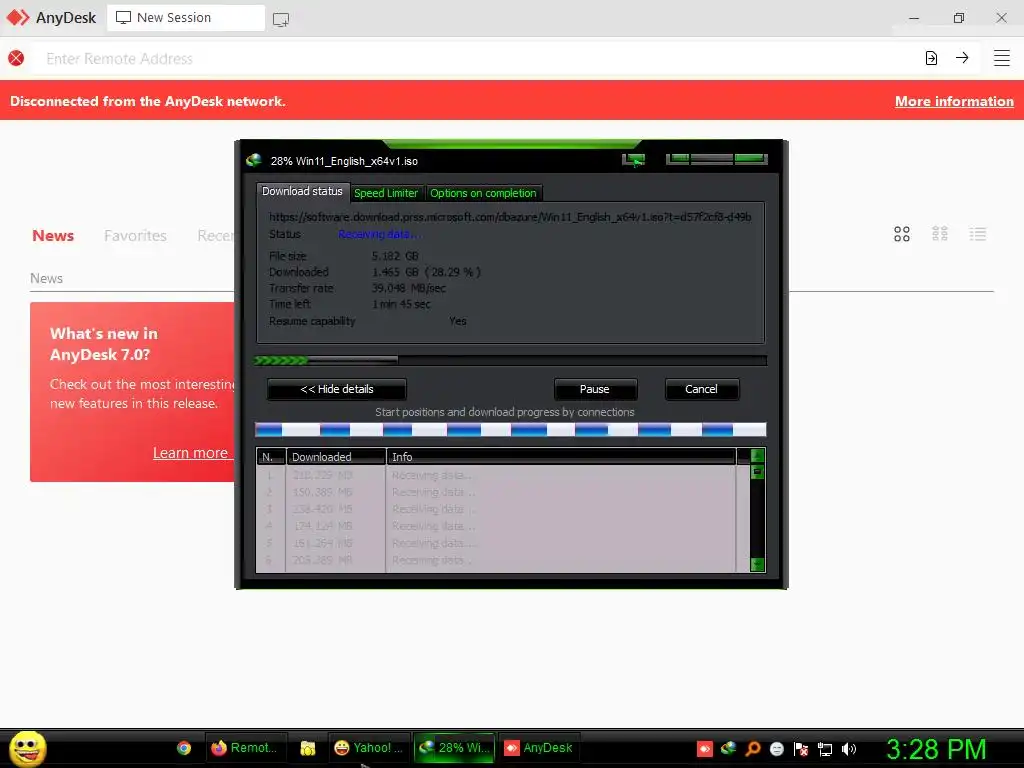Screen dimensions: 1024x768
Task: Open the More information link
Action: click(x=954, y=101)
